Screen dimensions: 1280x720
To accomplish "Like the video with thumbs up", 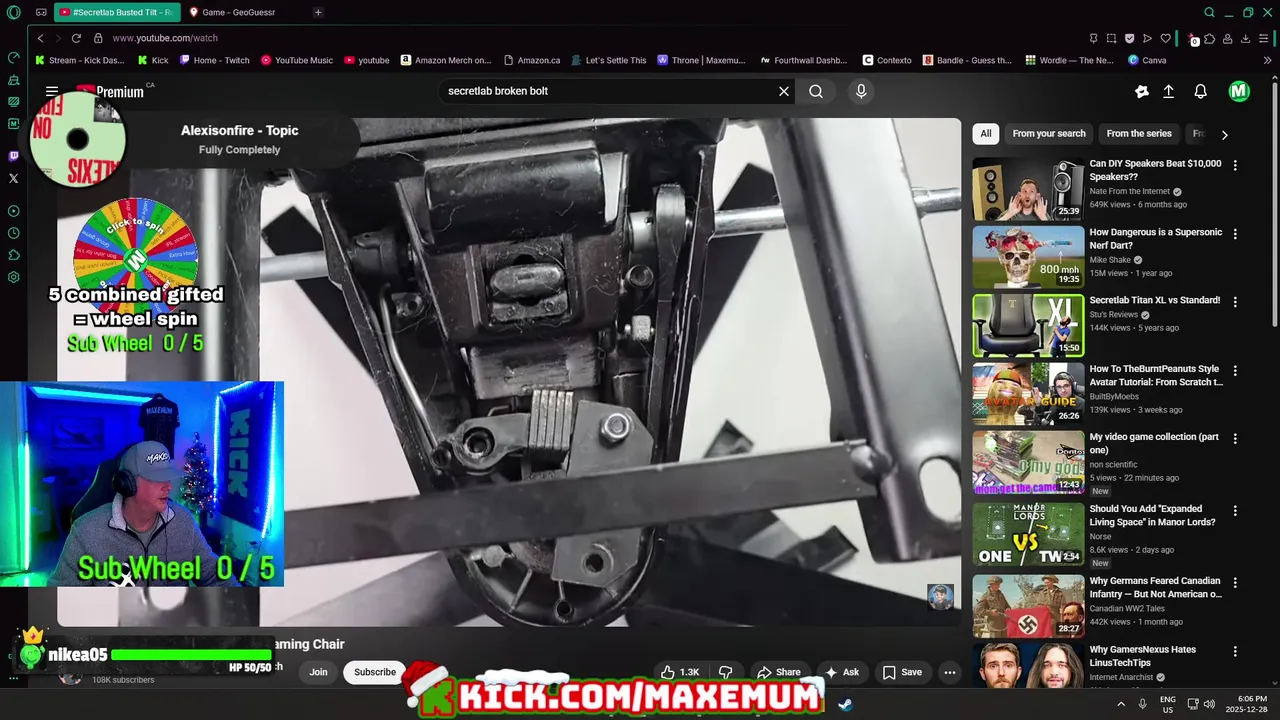I will pos(679,672).
